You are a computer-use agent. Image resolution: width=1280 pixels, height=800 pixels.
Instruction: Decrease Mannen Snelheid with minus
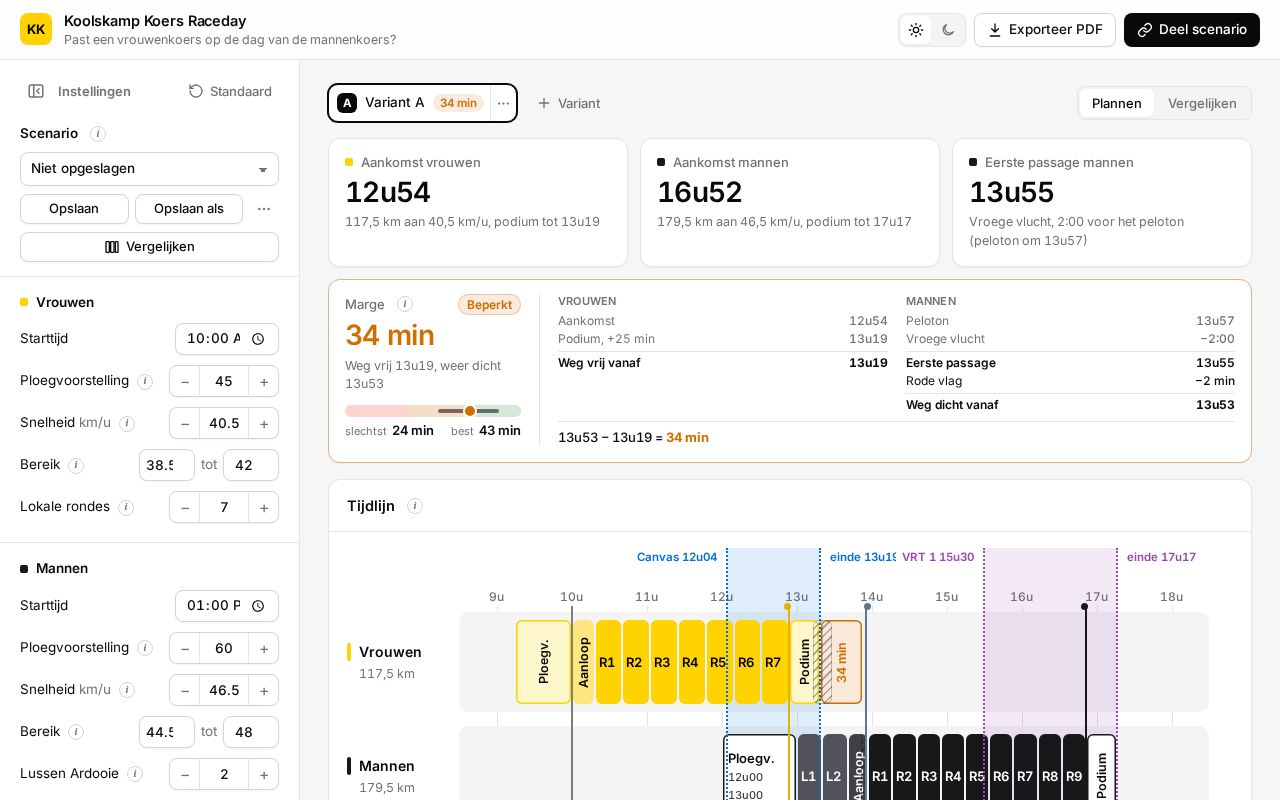tap(185, 691)
